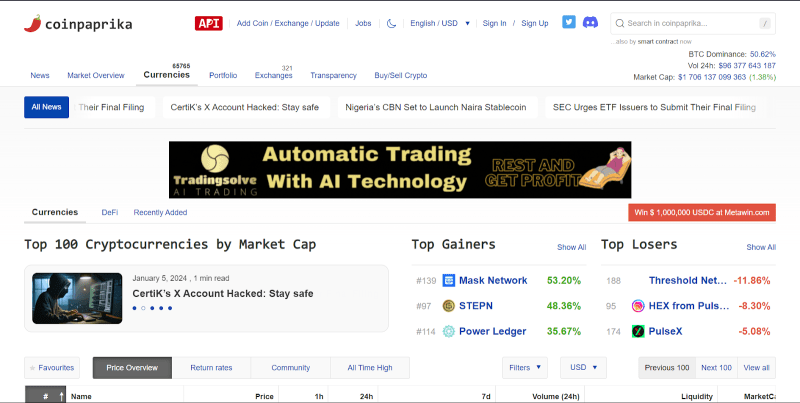Click the Power Ledger coin icon

click(448, 331)
